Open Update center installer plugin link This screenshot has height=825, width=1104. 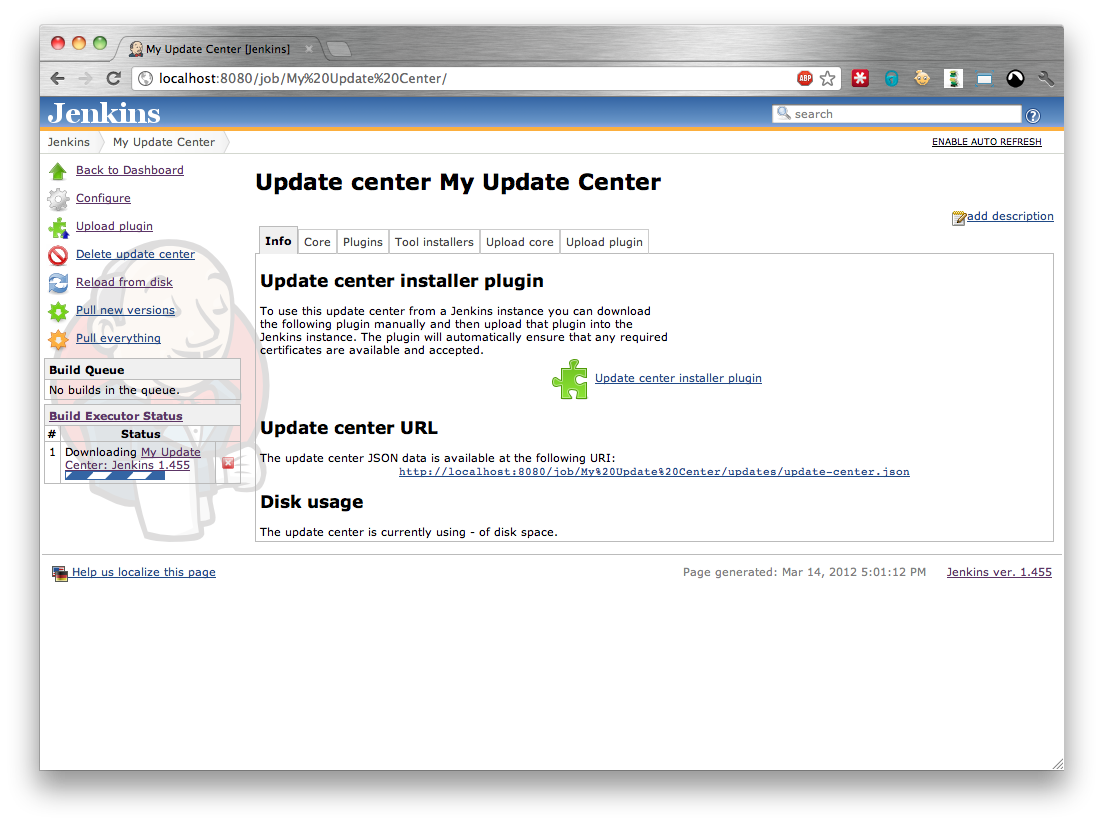coord(678,378)
